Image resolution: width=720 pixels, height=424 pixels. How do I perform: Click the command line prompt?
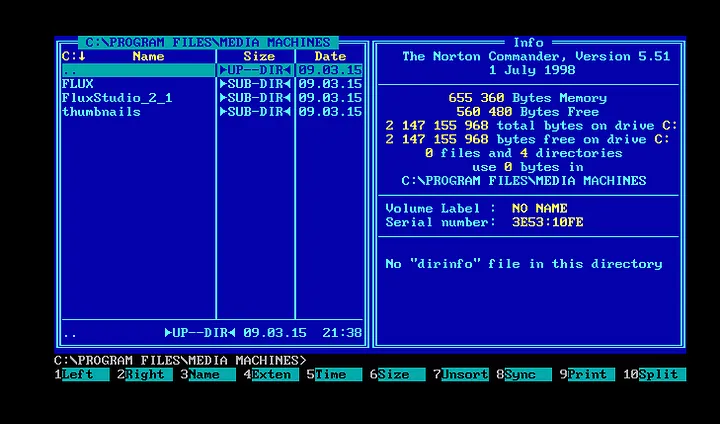click(180, 360)
